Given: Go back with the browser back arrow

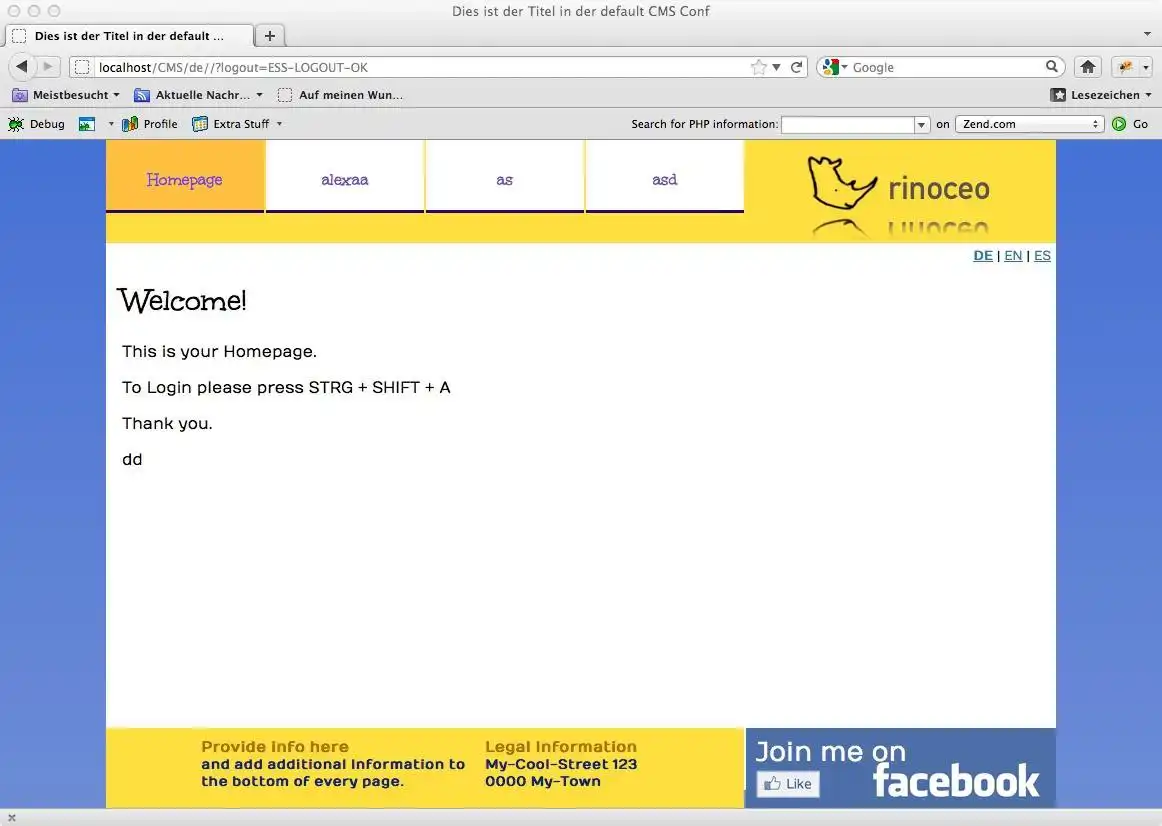Looking at the screenshot, I should (22, 67).
